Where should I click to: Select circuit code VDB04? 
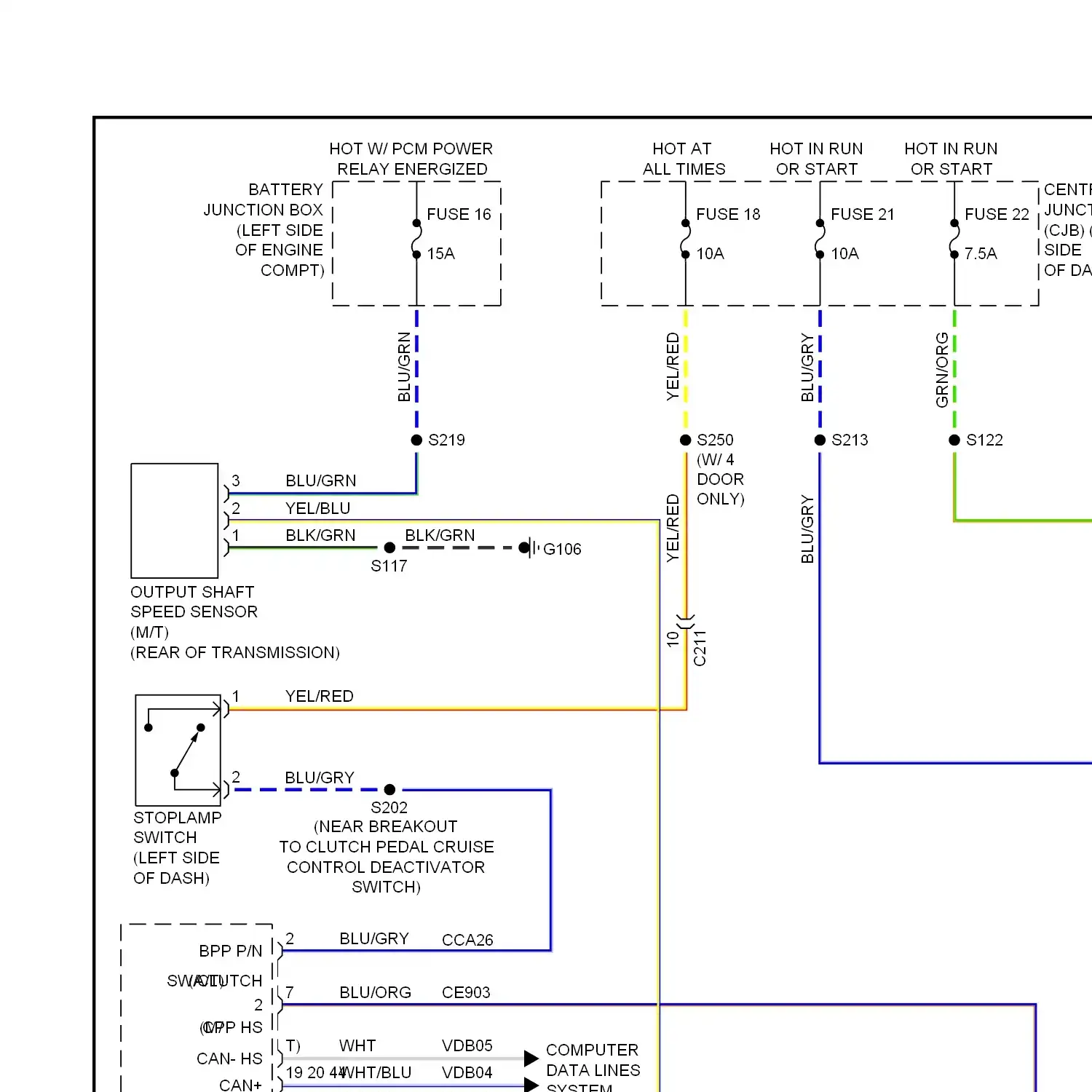click(x=467, y=1072)
